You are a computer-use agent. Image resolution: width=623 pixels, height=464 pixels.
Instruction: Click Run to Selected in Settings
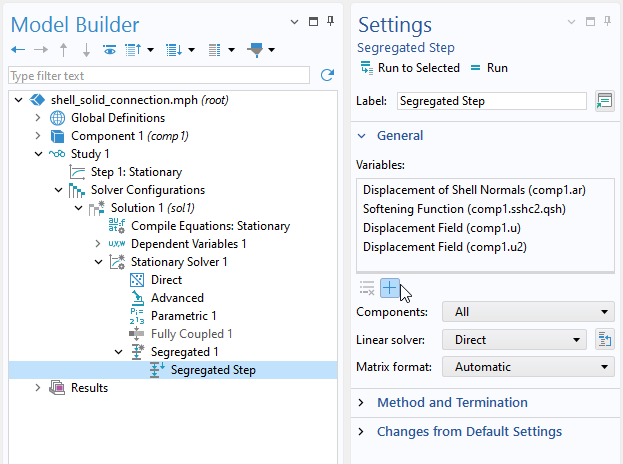[410, 68]
